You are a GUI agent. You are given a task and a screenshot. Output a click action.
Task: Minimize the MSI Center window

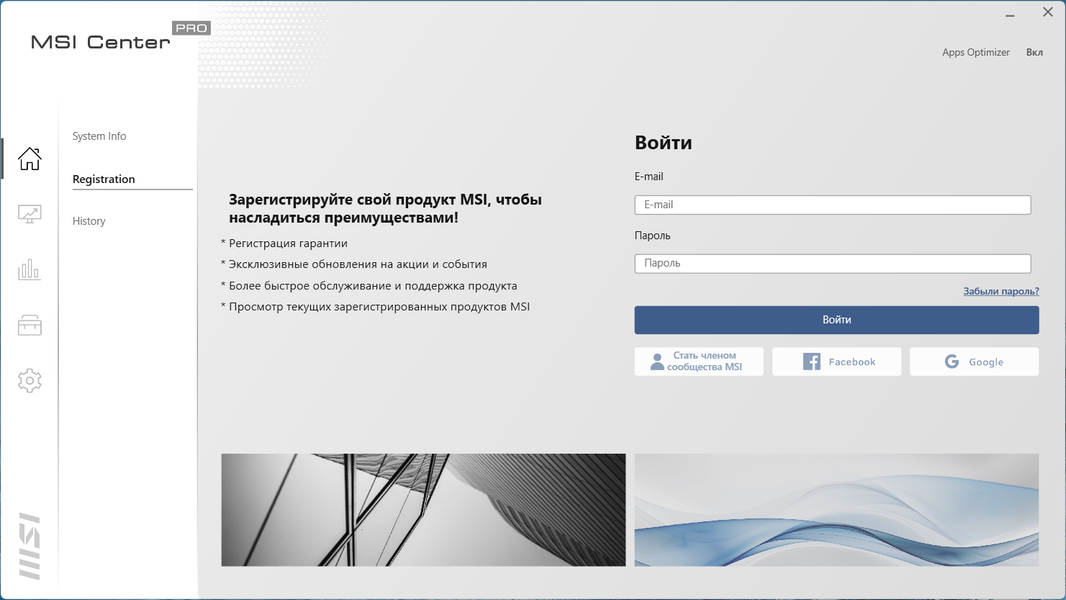(1010, 14)
